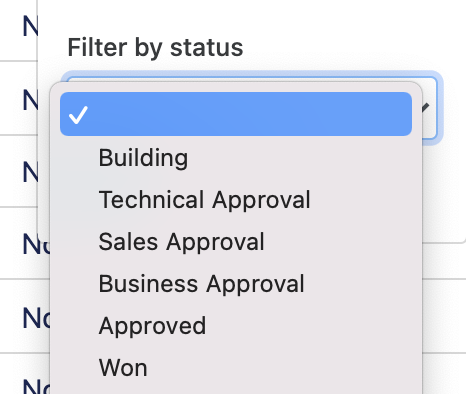The image size is (466, 394).
Task: Open the truncated link beside Sales Approval option
Action: 36,245
